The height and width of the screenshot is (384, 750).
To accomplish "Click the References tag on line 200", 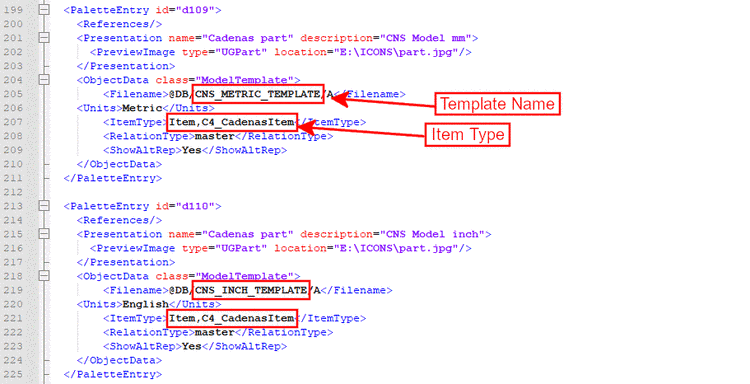I will (119, 24).
